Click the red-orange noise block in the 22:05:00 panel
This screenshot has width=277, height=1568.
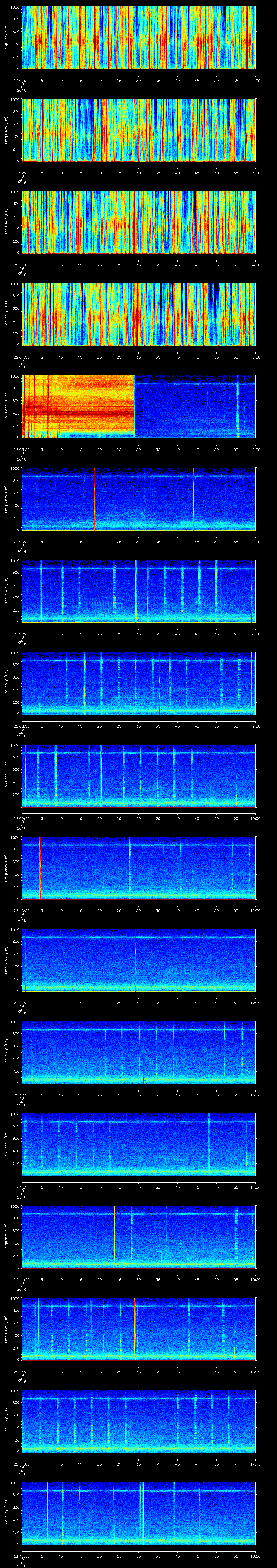coord(78,407)
